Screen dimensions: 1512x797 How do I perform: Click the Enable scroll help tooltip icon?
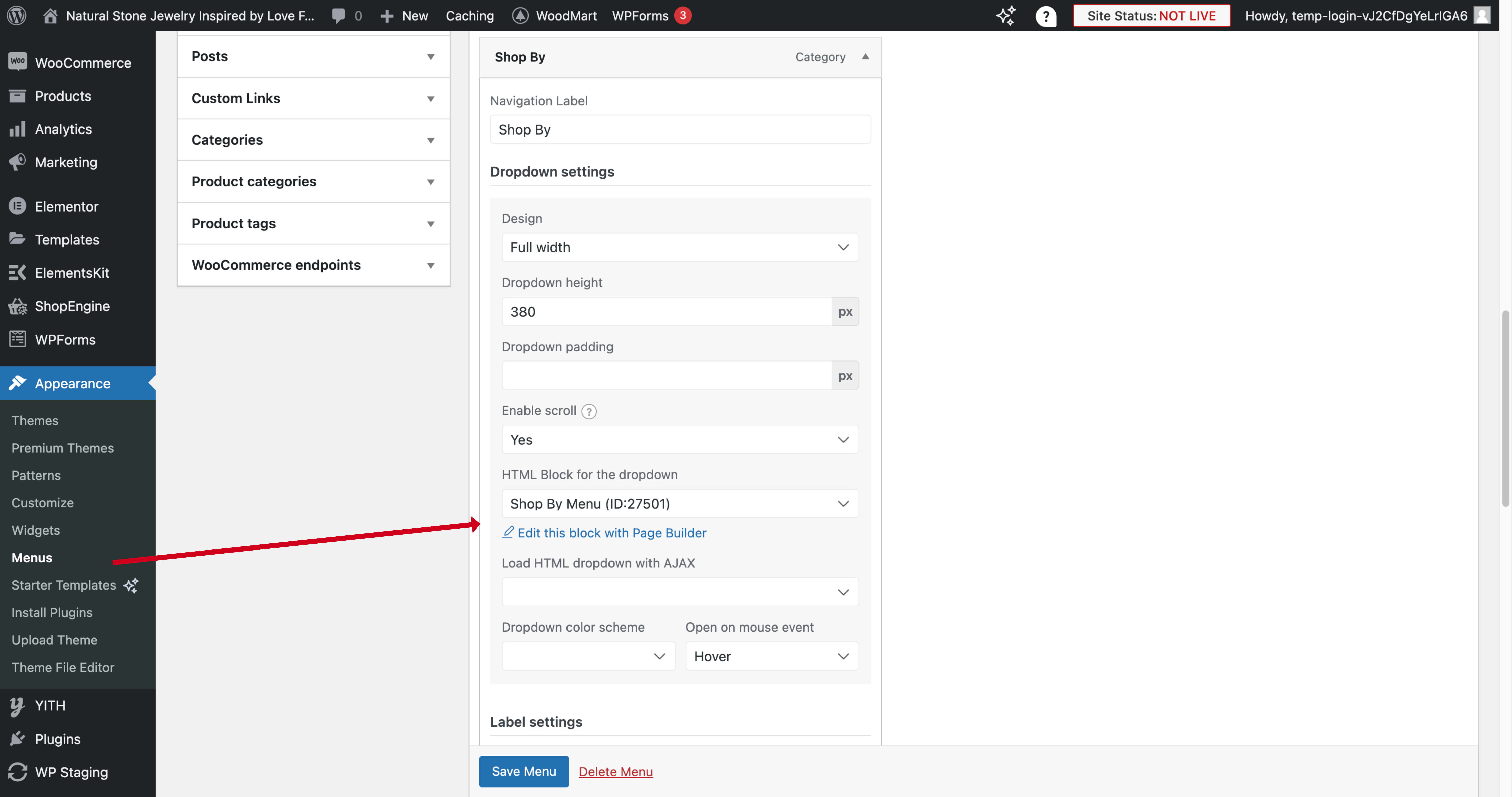pyautogui.click(x=589, y=411)
